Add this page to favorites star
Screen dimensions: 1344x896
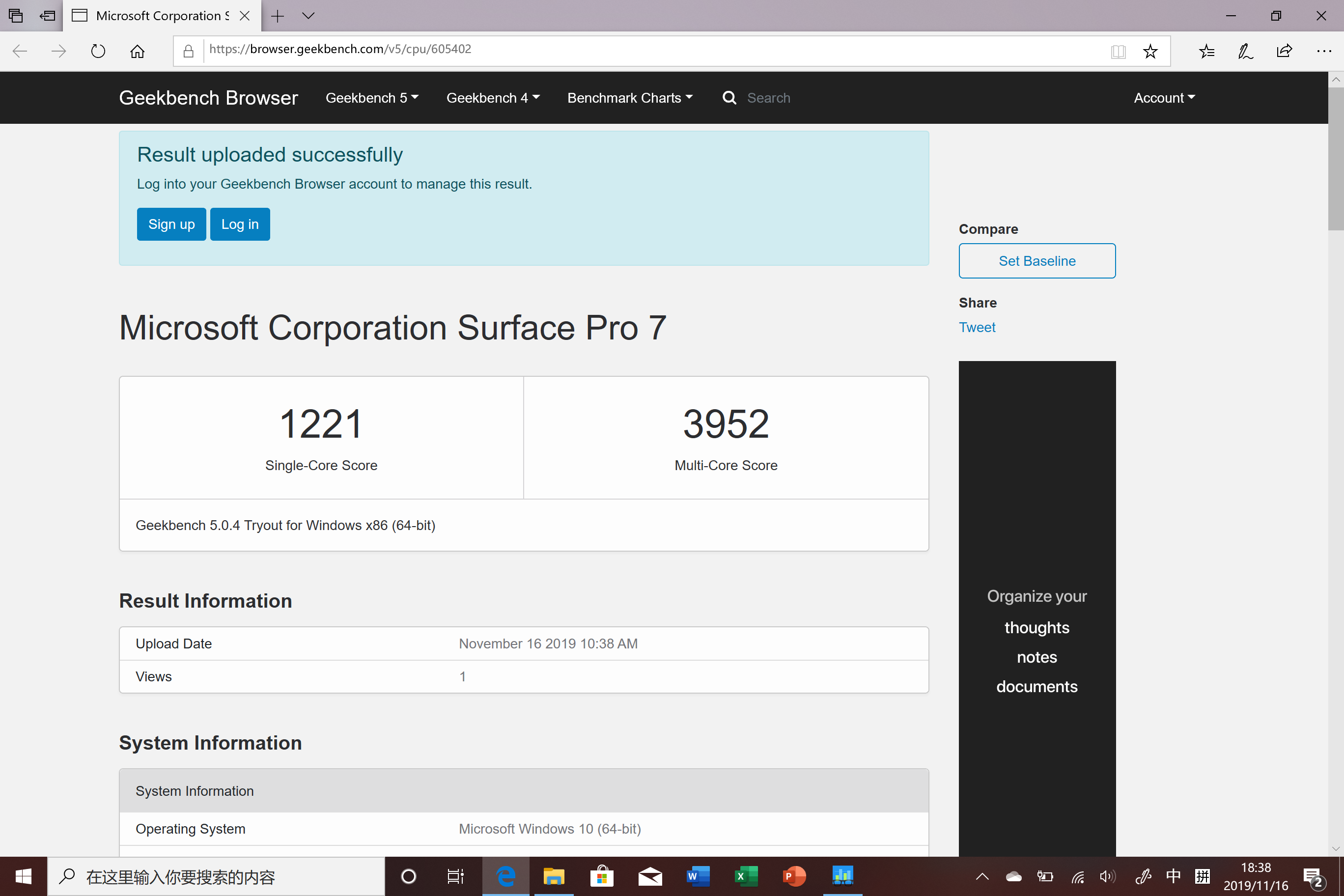tap(1149, 52)
